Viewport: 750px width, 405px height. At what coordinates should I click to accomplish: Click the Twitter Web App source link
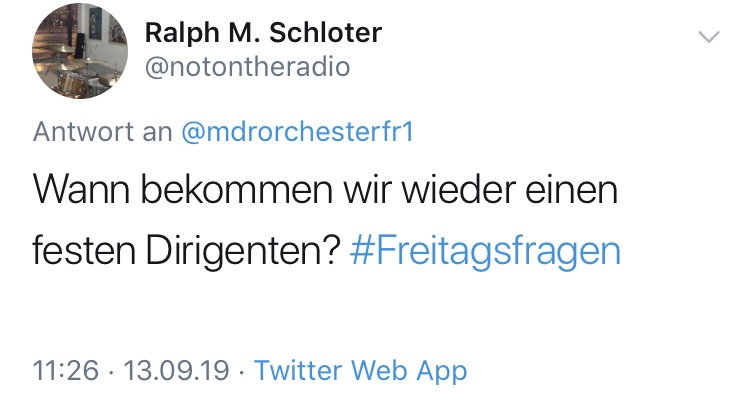tap(360, 371)
